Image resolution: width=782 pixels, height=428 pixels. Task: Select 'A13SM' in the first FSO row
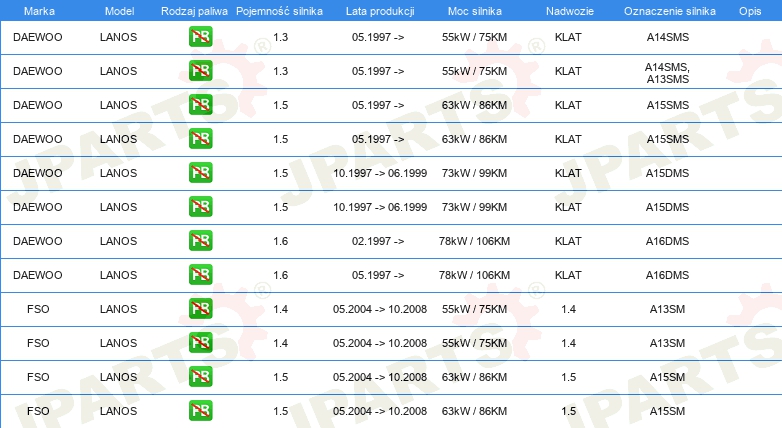[667, 309]
